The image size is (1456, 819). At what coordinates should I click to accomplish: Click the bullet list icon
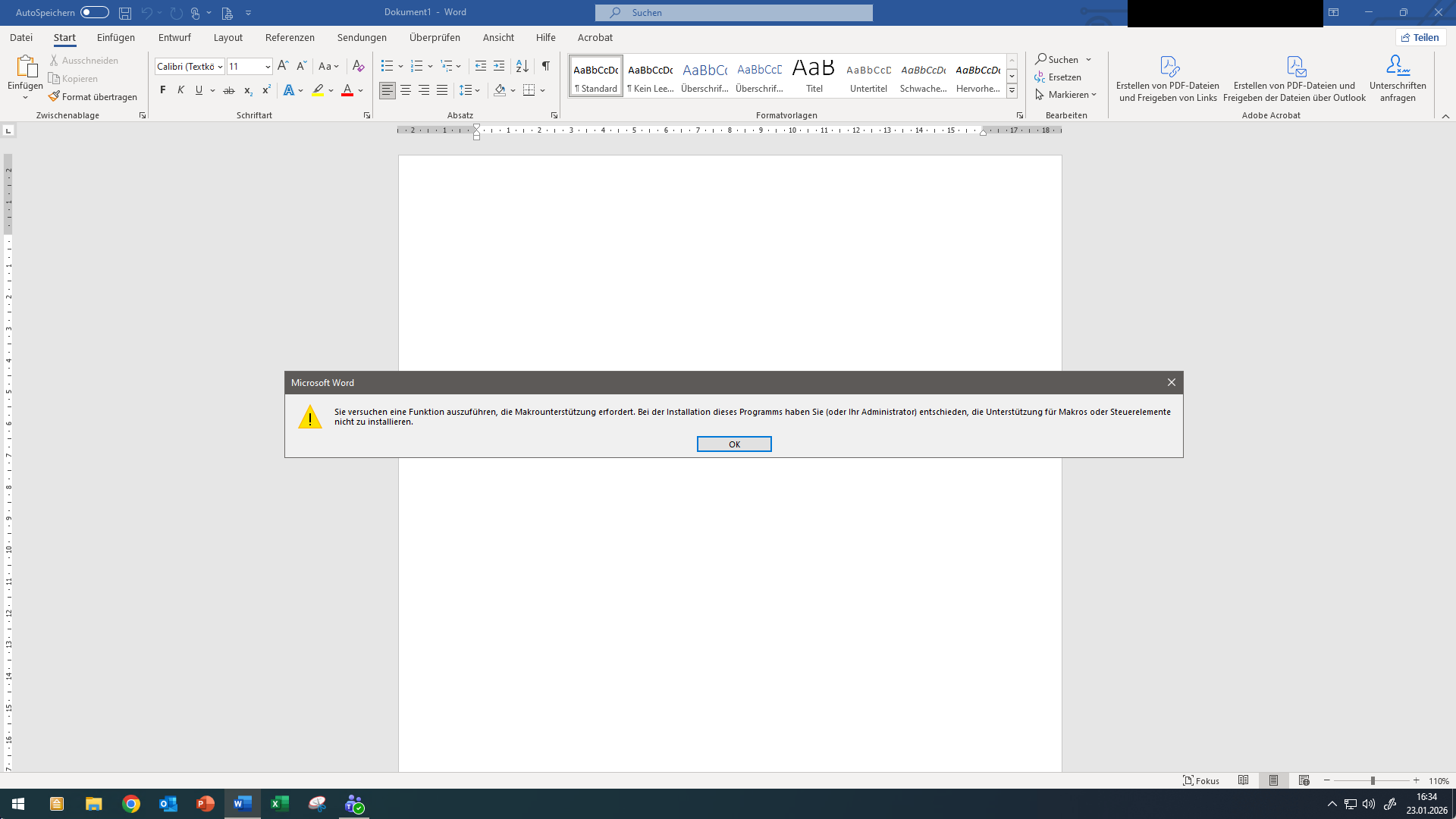click(x=387, y=66)
